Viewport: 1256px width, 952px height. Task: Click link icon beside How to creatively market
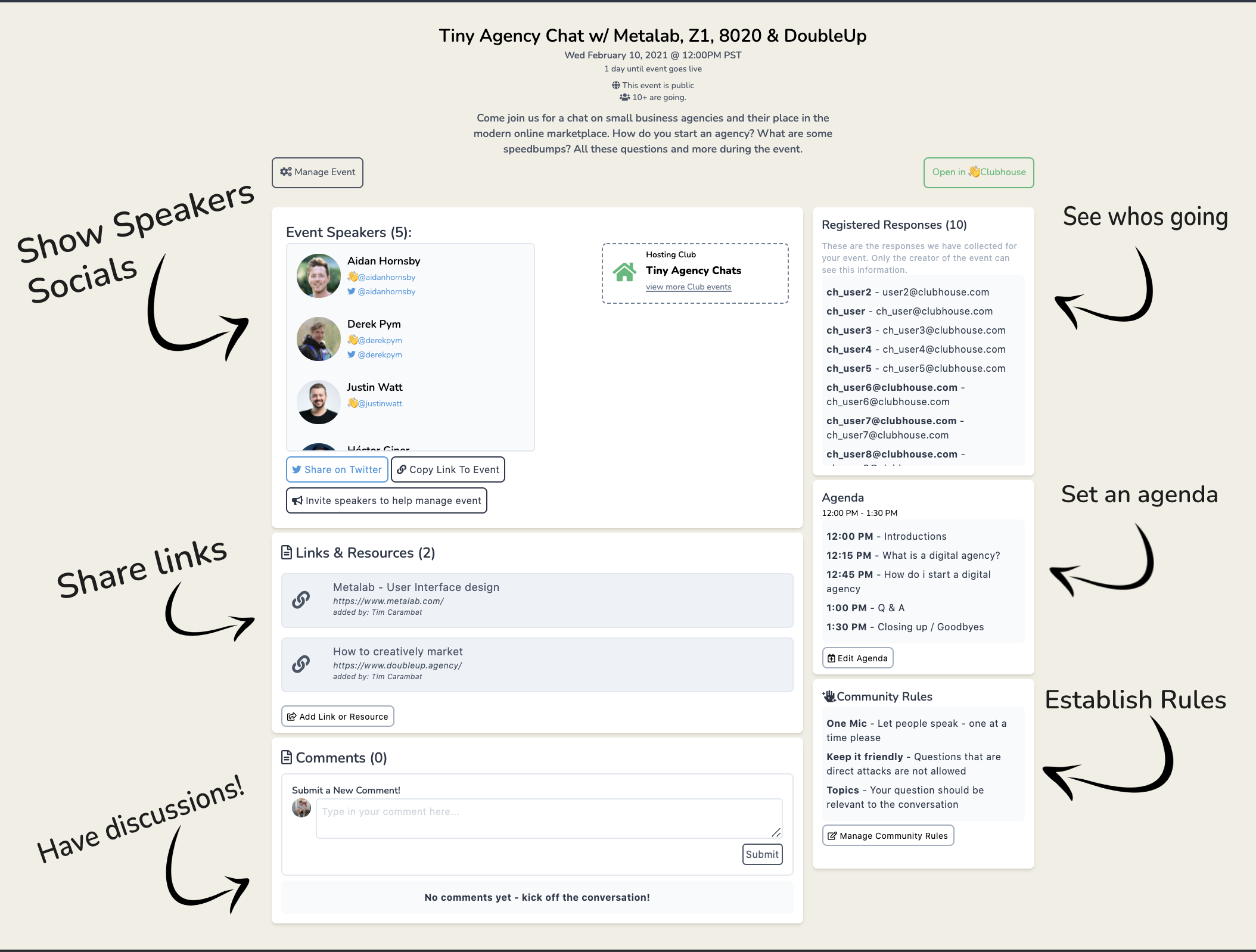[301, 664]
